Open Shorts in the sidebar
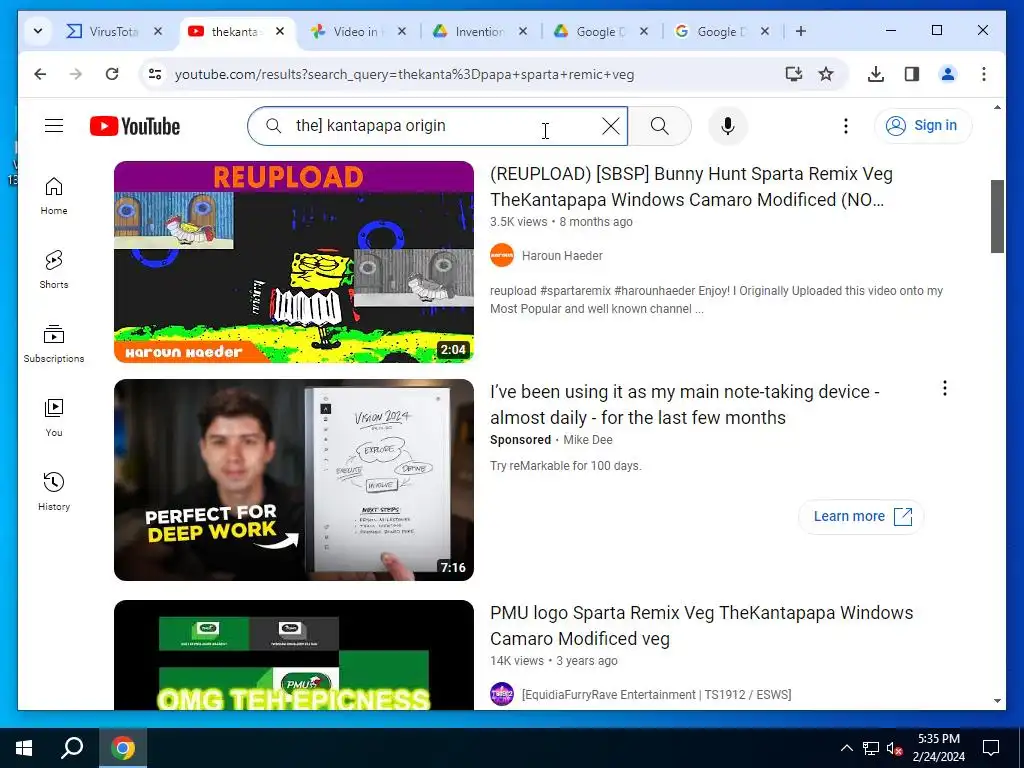 pyautogui.click(x=54, y=270)
